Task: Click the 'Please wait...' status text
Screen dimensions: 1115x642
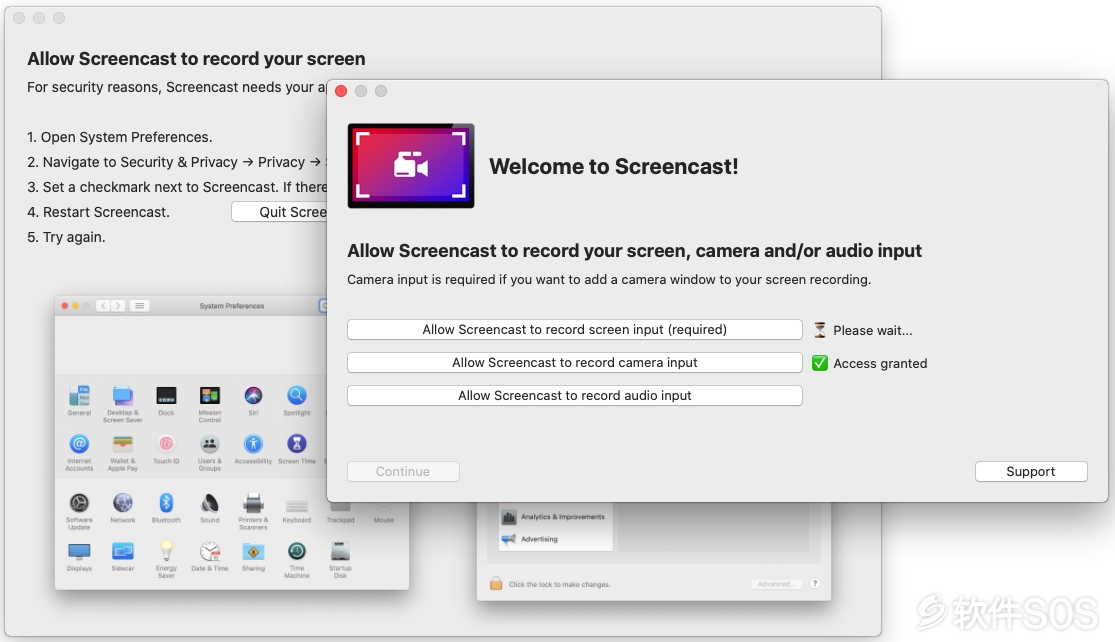Action: [x=873, y=331]
